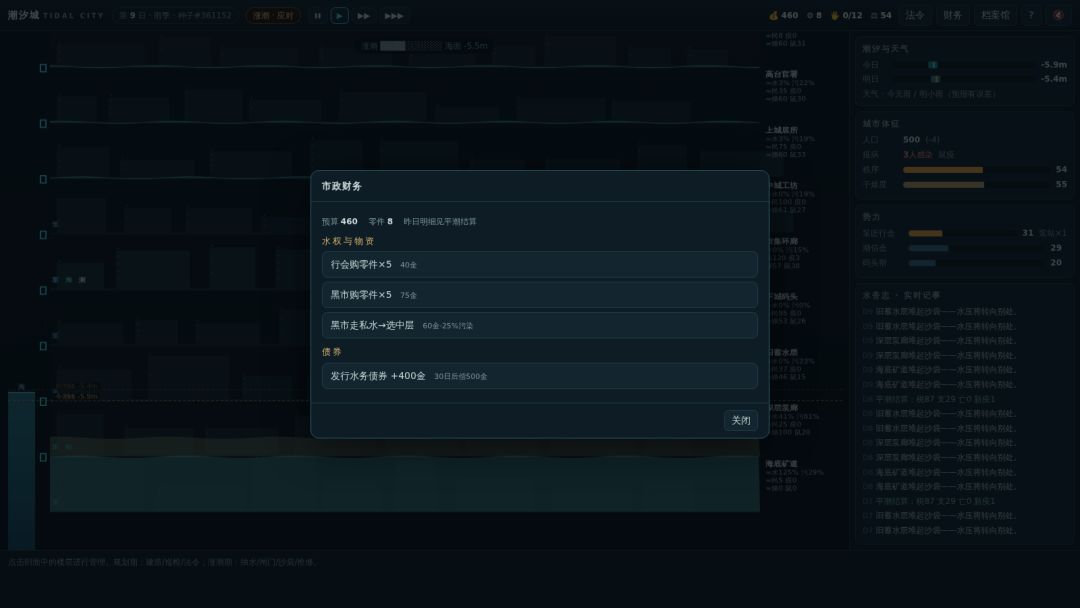Click the 市政财务 dialog title

click(x=342, y=186)
